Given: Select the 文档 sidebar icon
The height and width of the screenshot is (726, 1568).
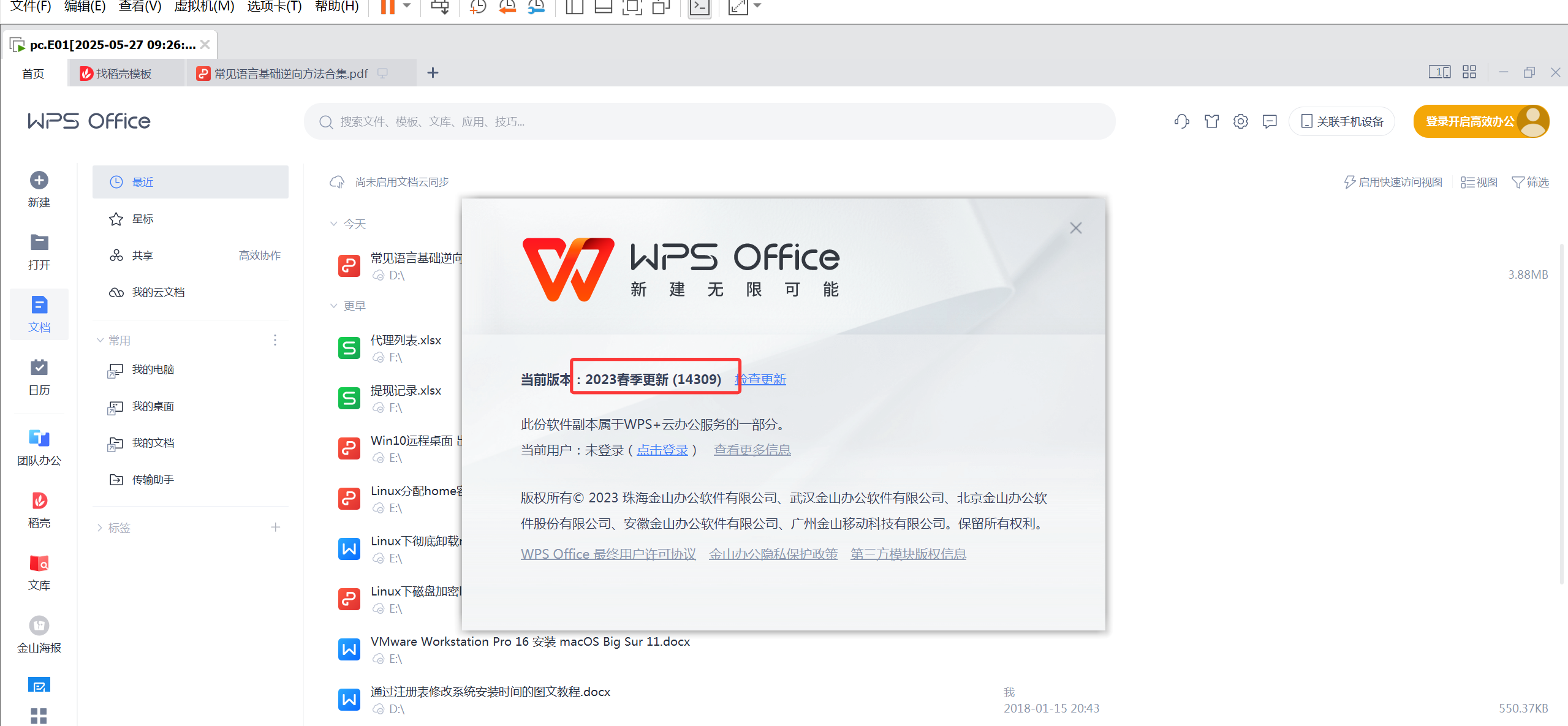Looking at the screenshot, I should [39, 305].
